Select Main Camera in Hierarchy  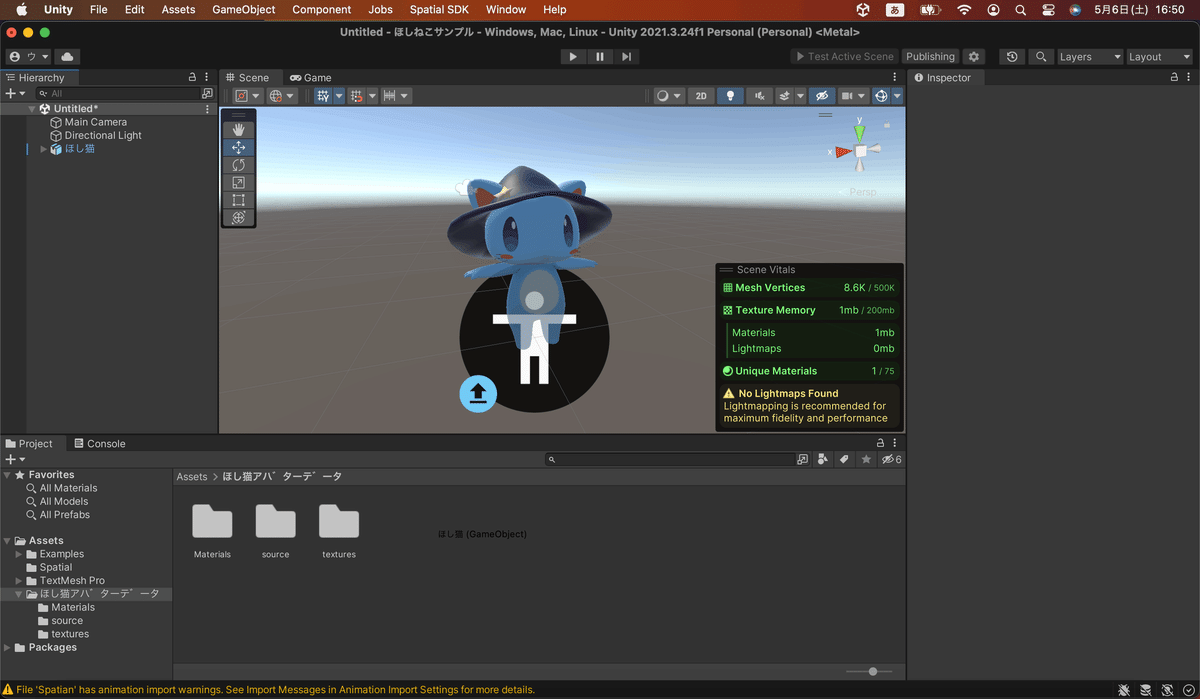(96, 122)
